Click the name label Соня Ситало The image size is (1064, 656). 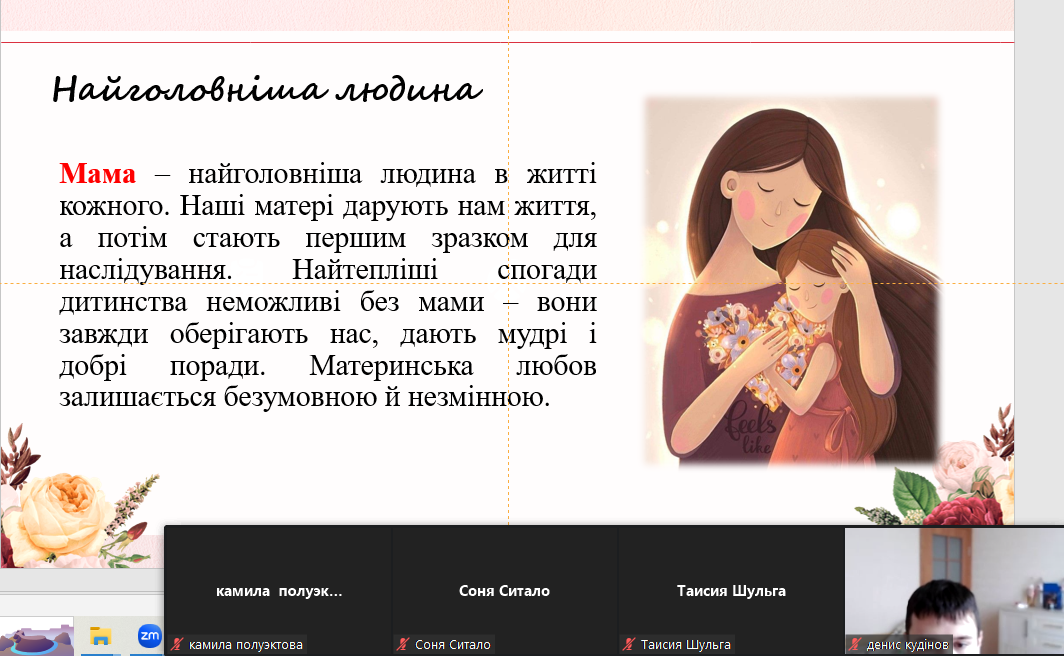(453, 644)
